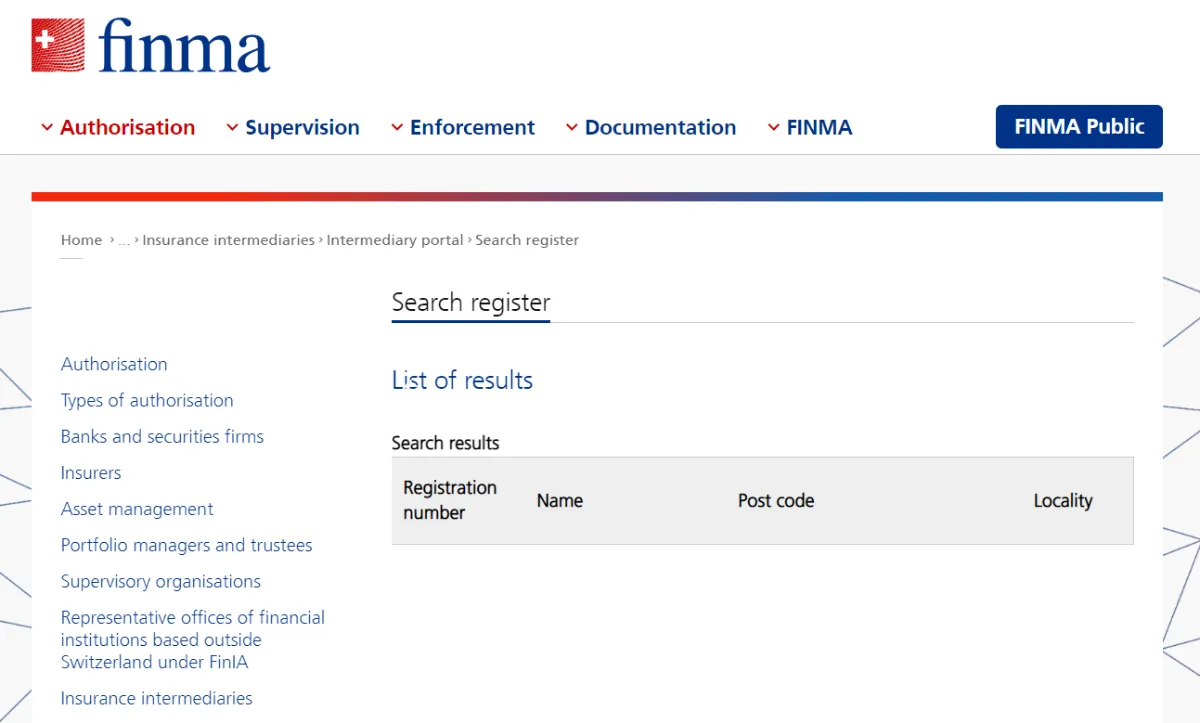
Task: Open the Authorisation top menu
Action: (127, 128)
